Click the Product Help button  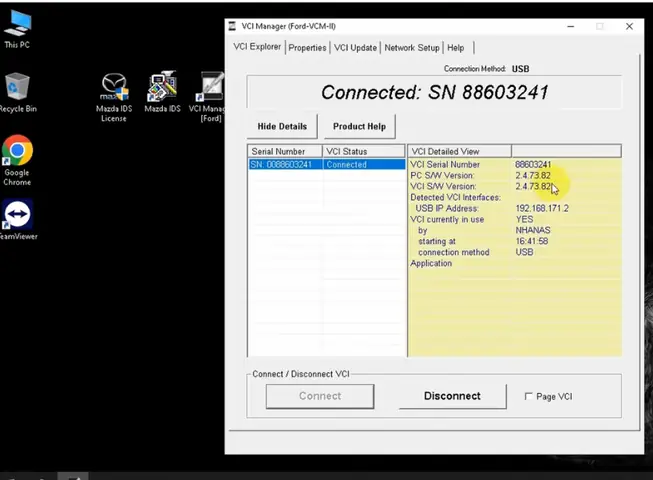click(x=359, y=126)
